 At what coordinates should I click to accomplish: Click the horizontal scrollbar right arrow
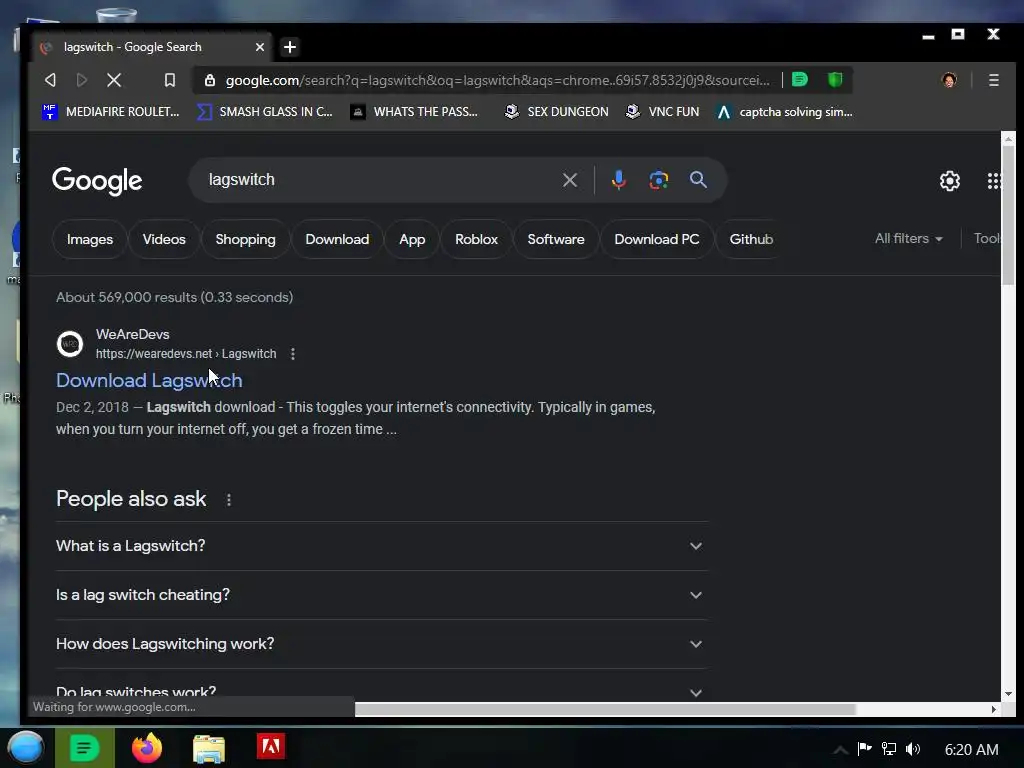[x=993, y=709]
